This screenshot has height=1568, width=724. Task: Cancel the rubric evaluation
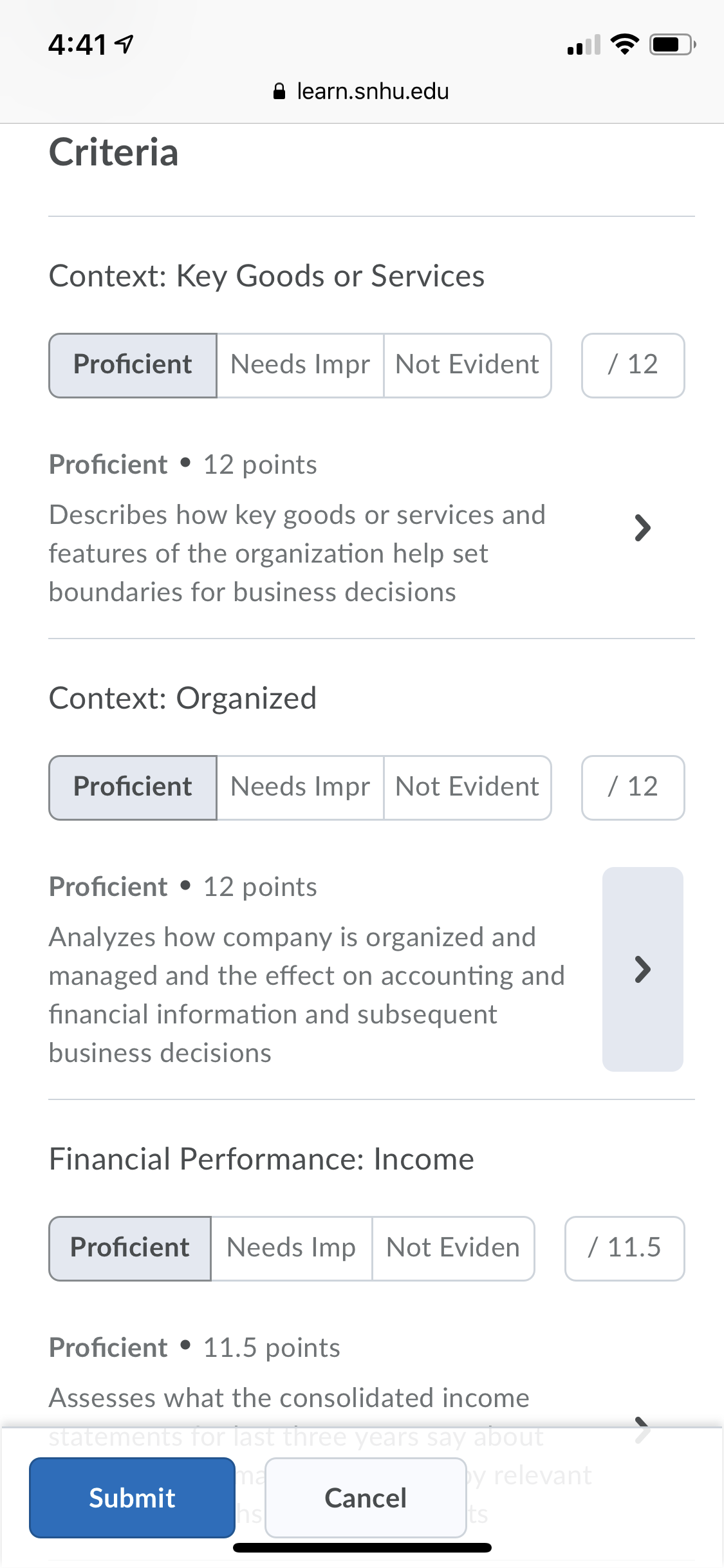coord(366,1498)
